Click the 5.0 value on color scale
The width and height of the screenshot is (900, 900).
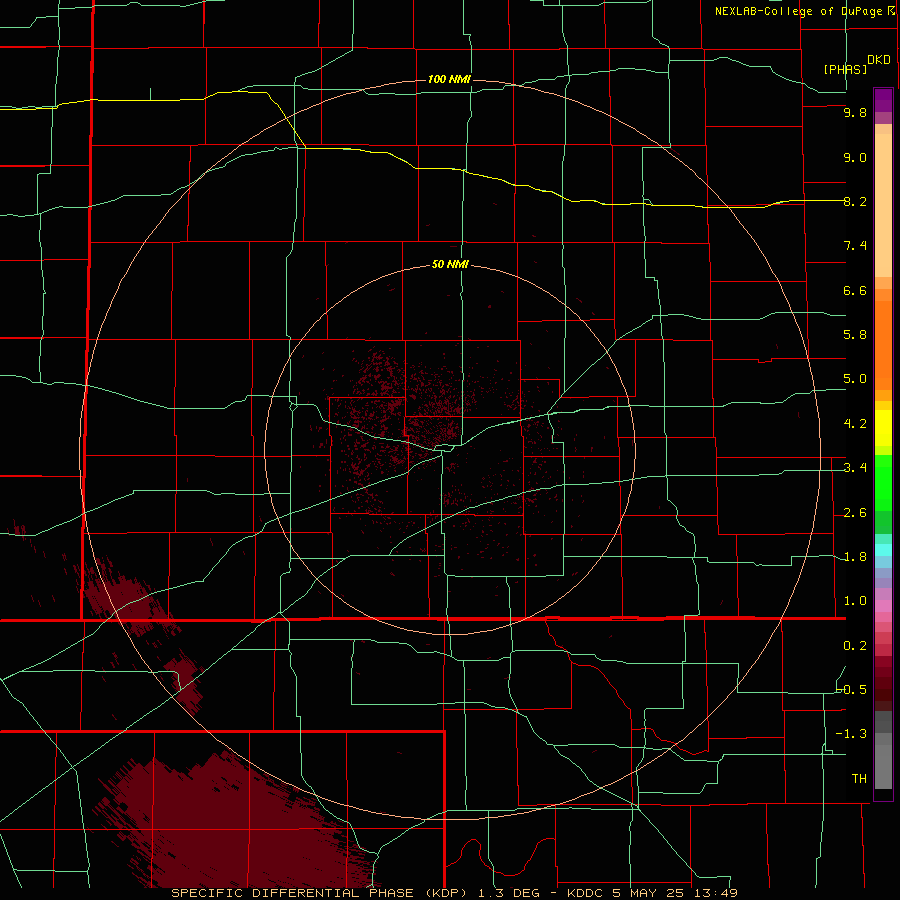[855, 379]
